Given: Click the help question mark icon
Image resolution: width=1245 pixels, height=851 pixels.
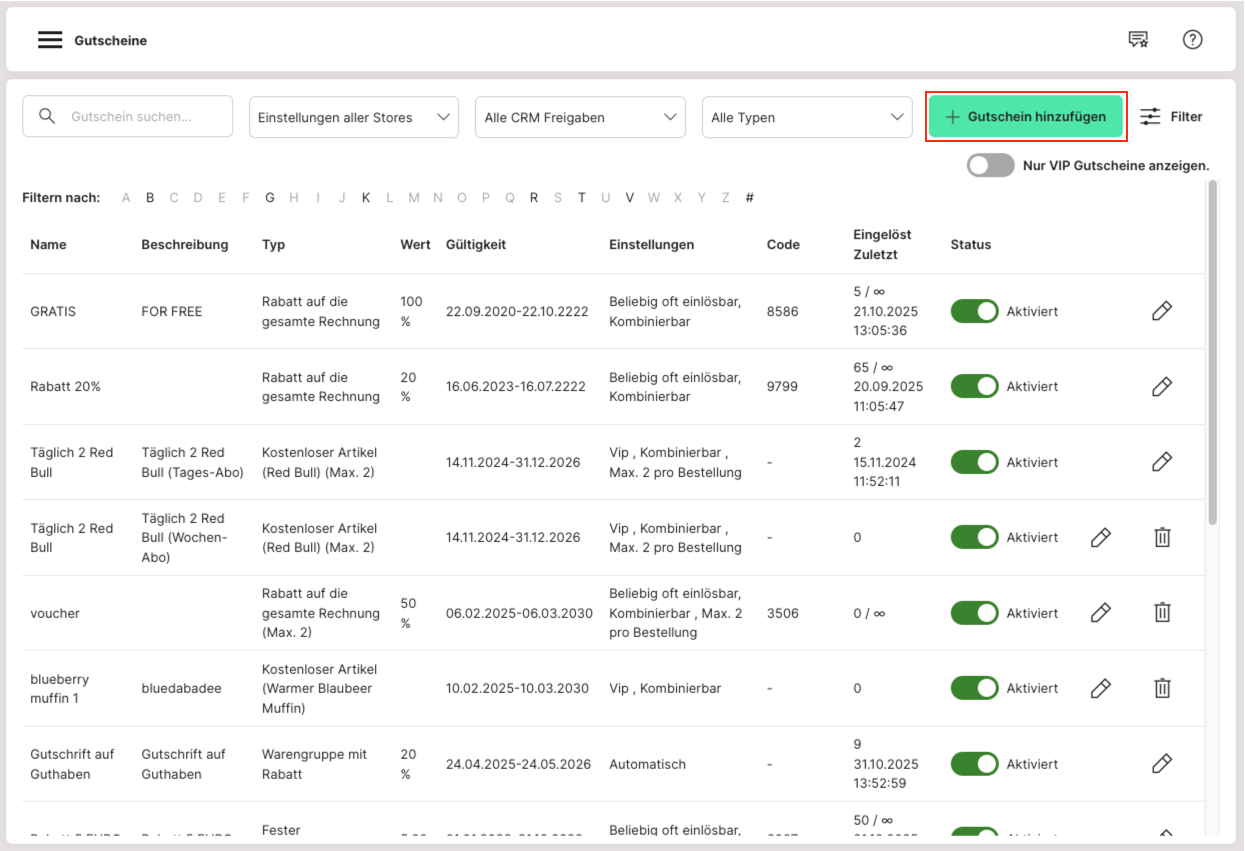Looking at the screenshot, I should point(1192,40).
